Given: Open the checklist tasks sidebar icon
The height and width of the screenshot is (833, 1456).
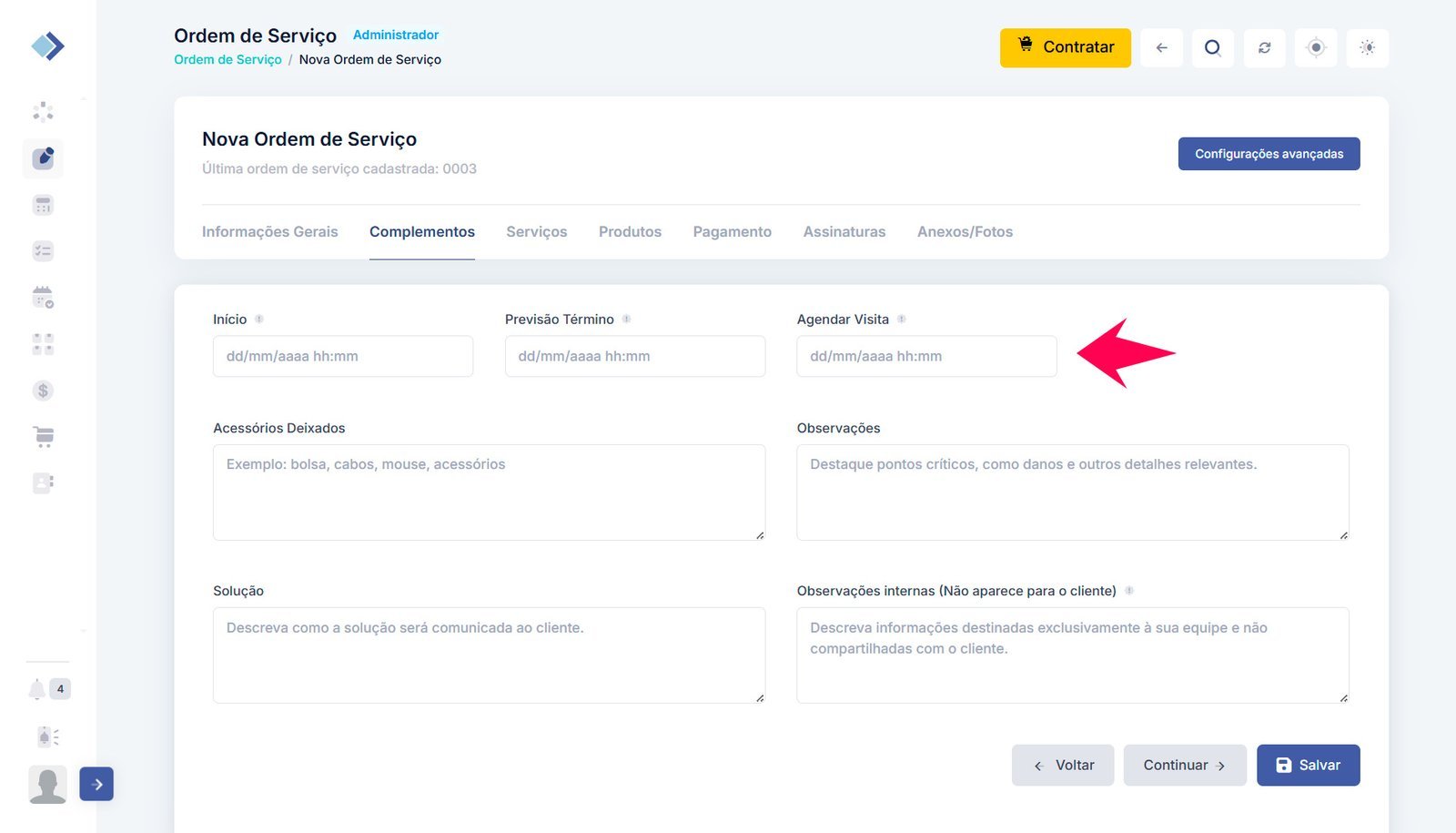Looking at the screenshot, I should coord(43,251).
